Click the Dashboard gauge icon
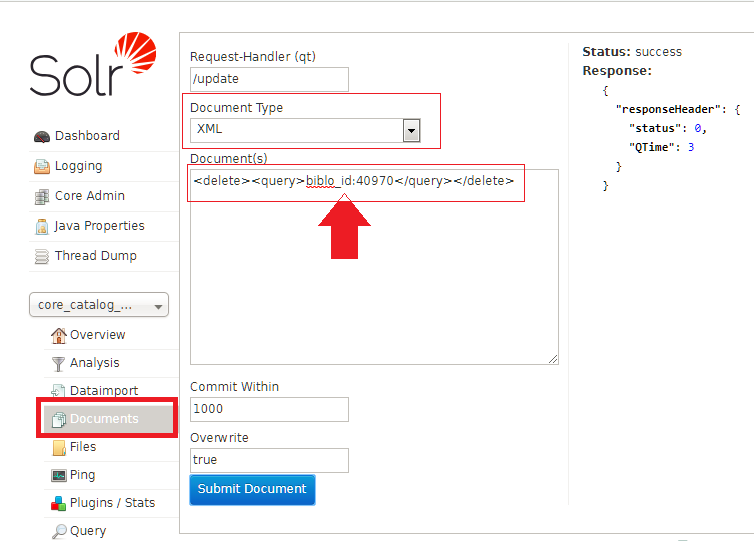 42,137
